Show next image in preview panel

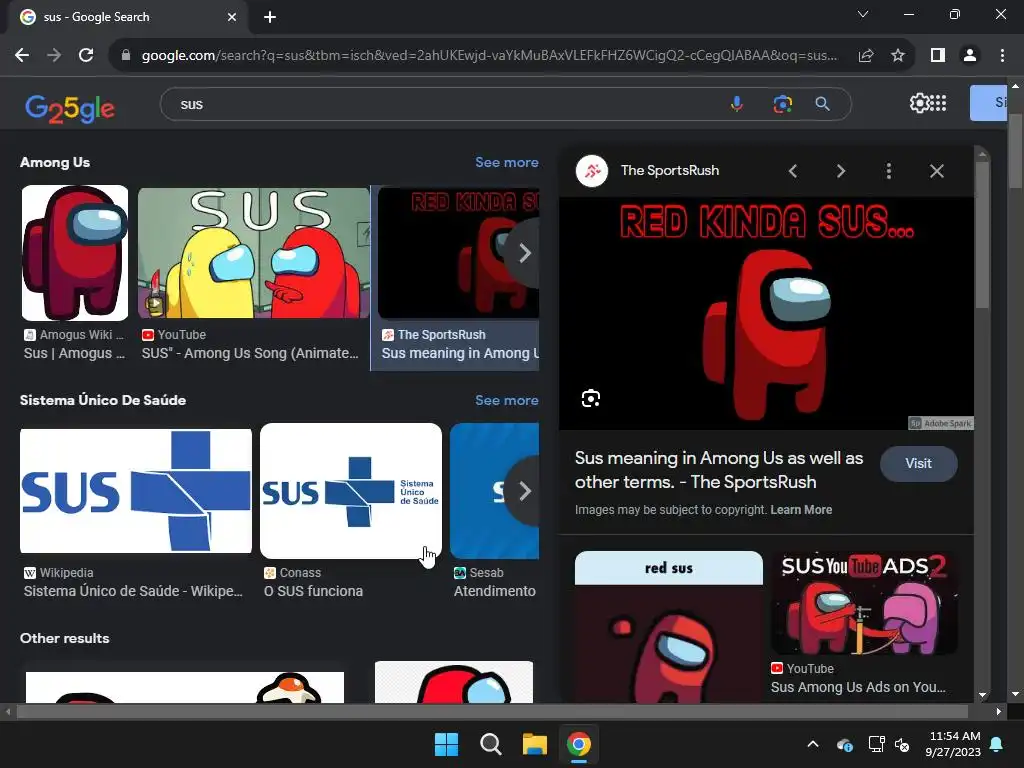(840, 171)
